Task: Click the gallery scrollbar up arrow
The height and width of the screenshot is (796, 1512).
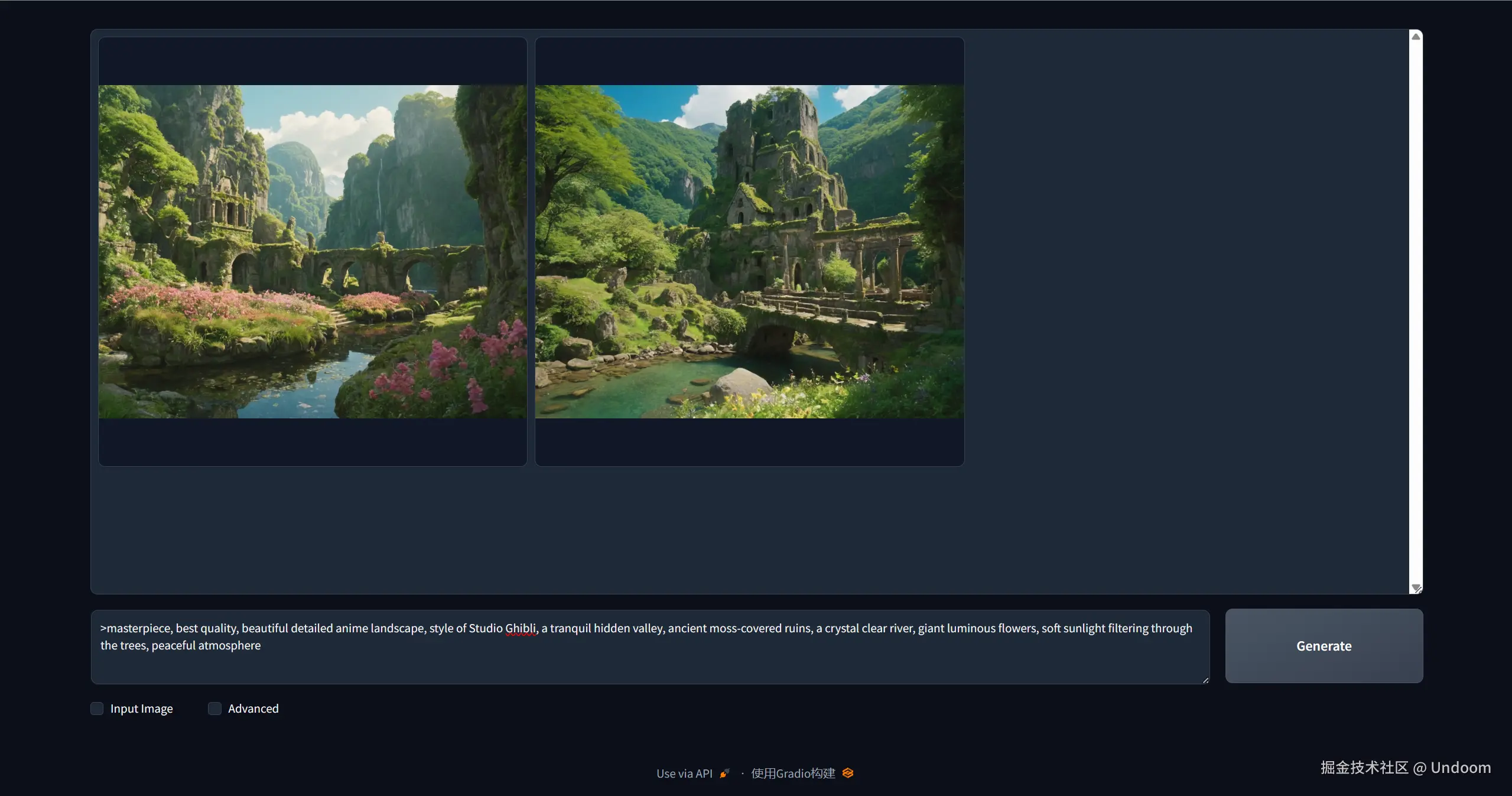Action: coord(1416,37)
